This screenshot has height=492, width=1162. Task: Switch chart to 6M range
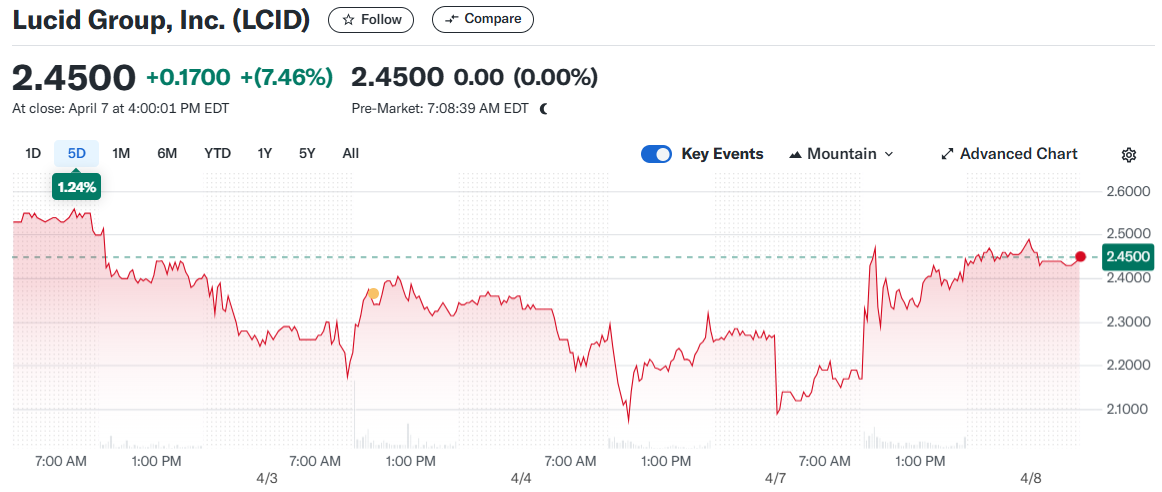[167, 153]
